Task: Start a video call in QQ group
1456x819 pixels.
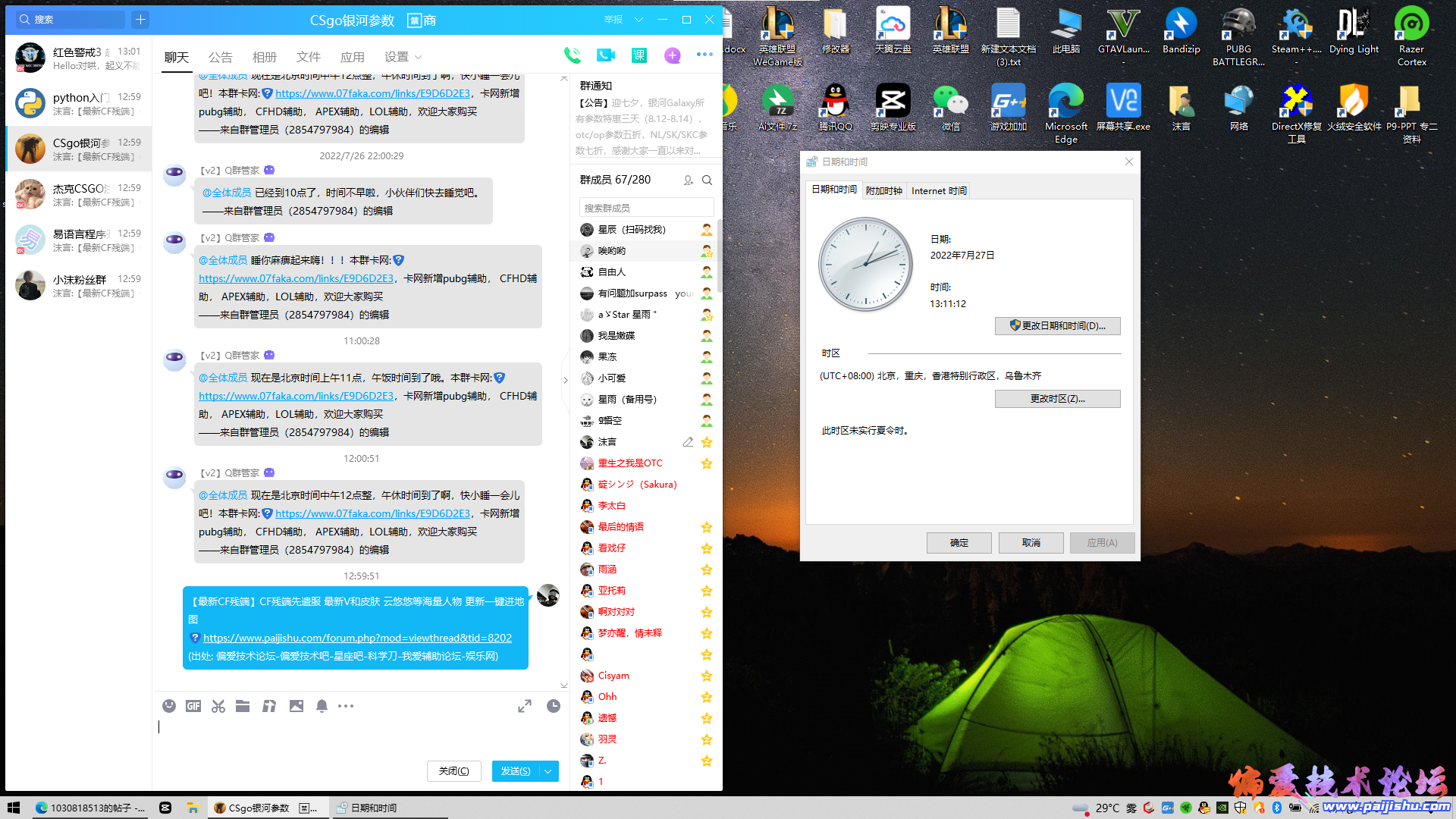Action: coord(605,55)
